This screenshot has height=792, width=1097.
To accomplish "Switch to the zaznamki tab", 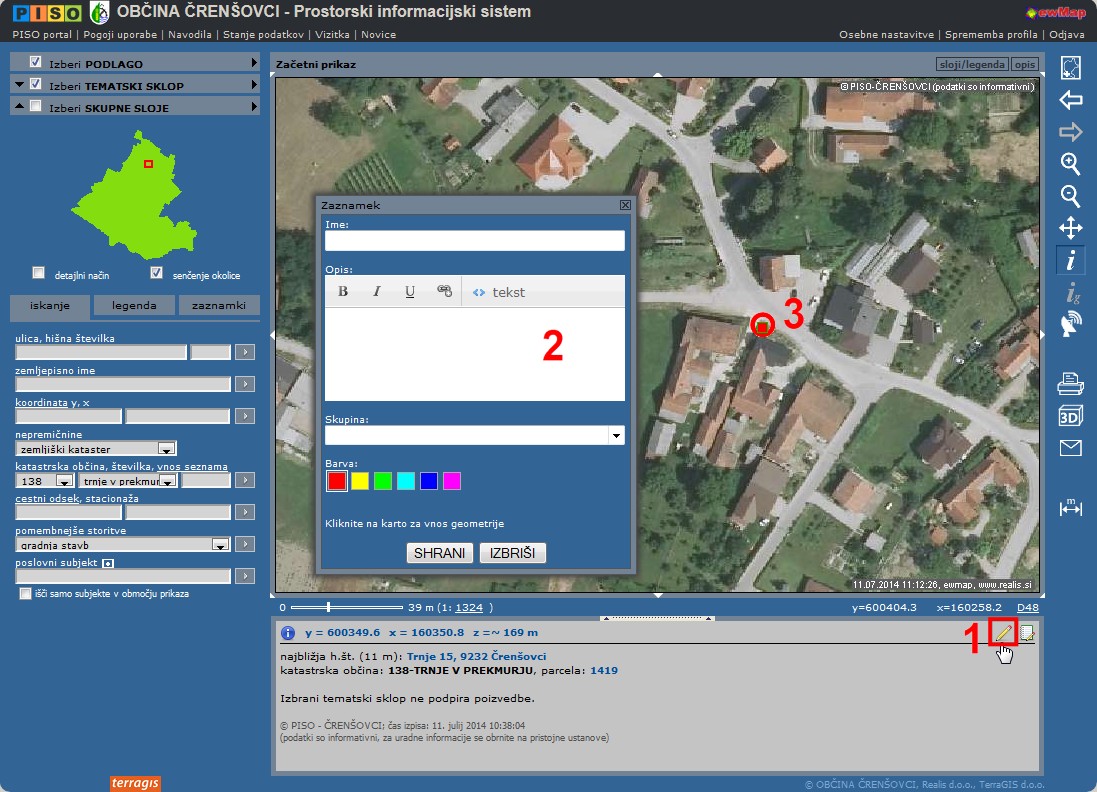I will 219,306.
